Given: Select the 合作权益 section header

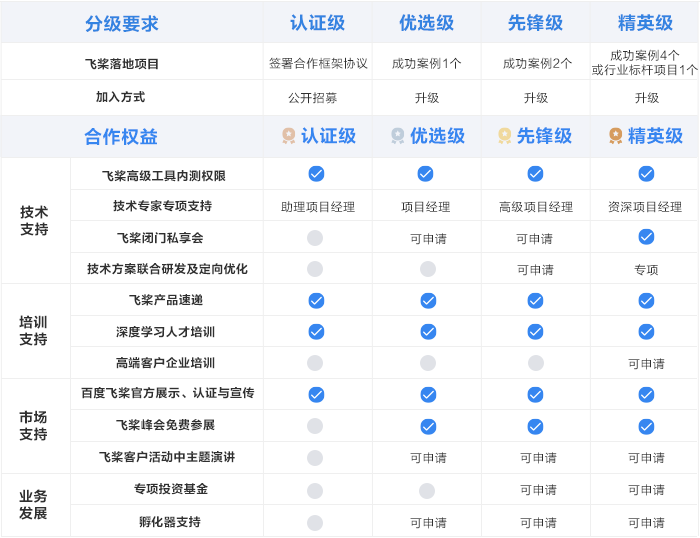Looking at the screenshot, I should click(x=121, y=137).
